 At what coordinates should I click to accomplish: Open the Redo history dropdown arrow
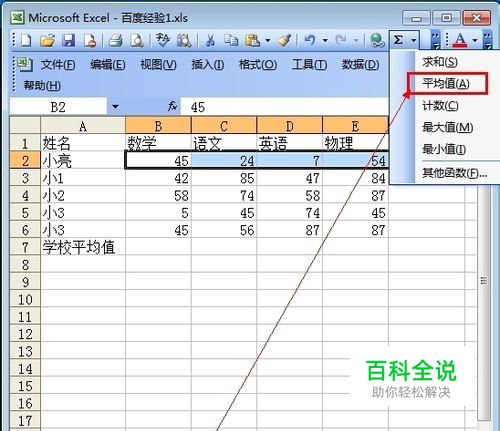[x=356, y=41]
